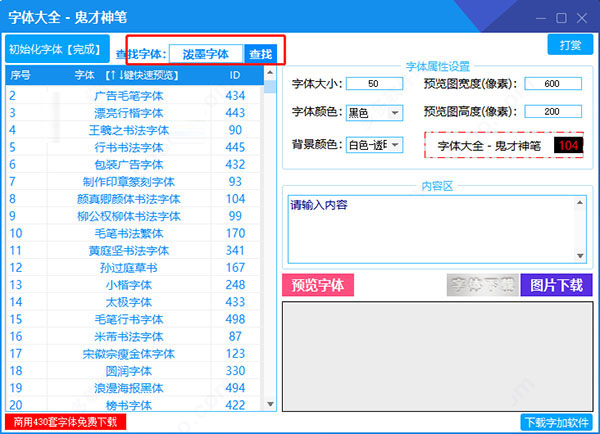The width and height of the screenshot is (600, 434).
Task: Click font list scrollbar up arrow
Action: coord(270,72)
